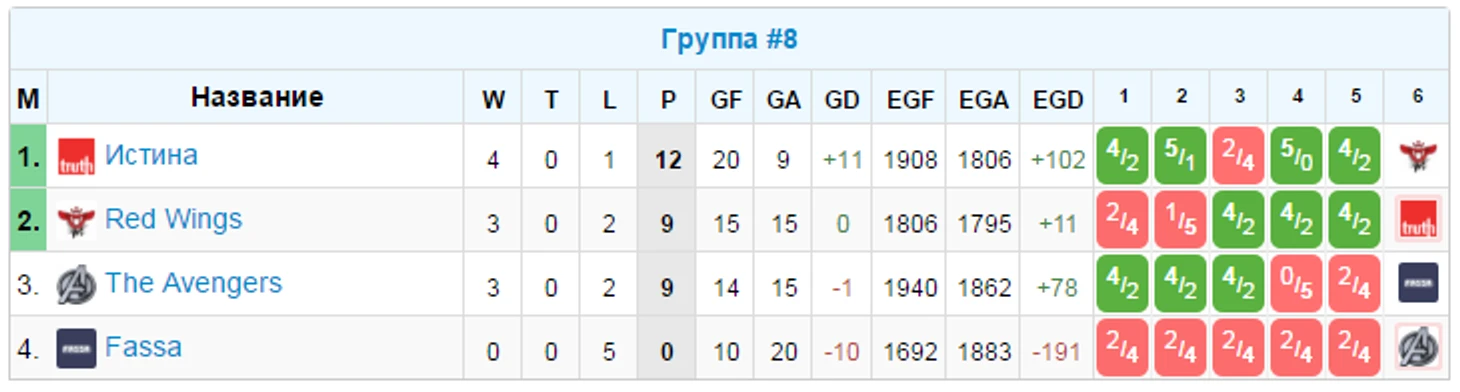Click Истина's green 5/1 match result
This screenshot has height=392, width=1460.
[1181, 156]
